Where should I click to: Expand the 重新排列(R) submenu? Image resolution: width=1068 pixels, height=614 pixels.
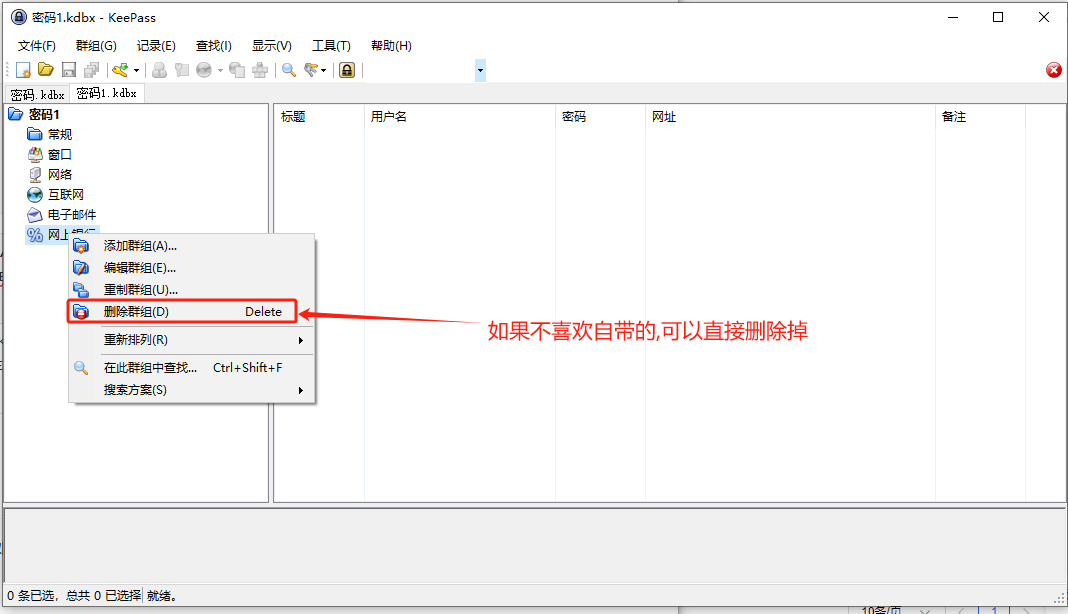point(191,339)
